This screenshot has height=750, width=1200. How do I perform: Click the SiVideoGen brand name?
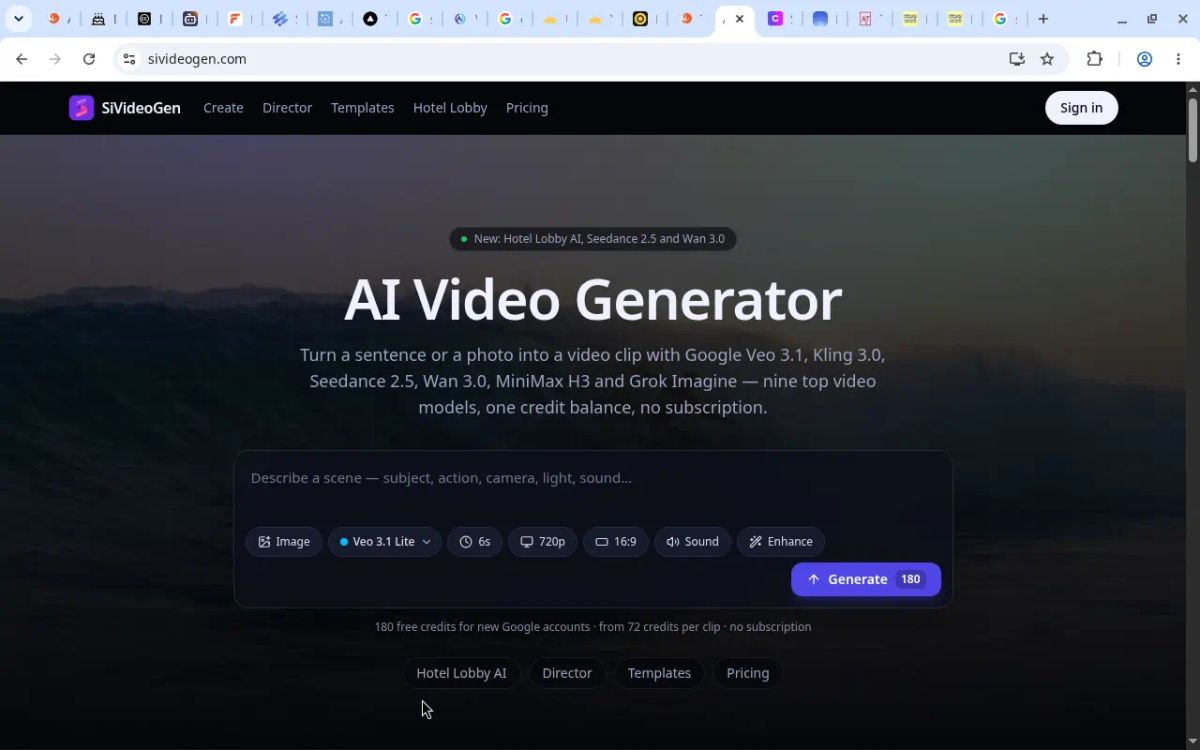point(141,108)
